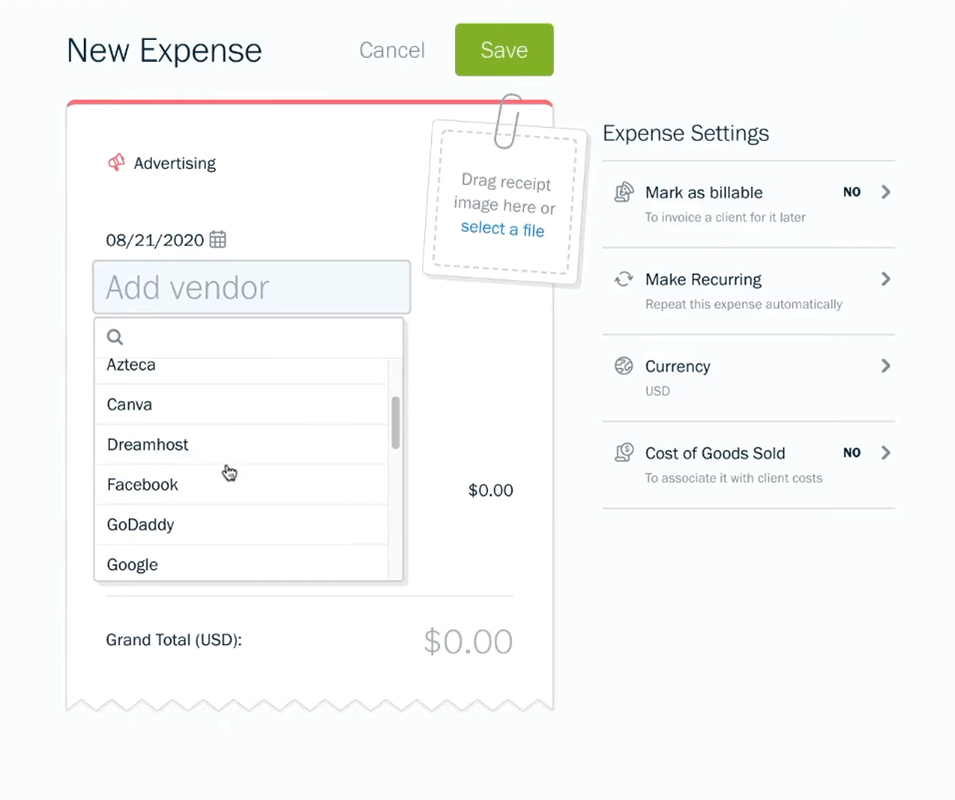The width and height of the screenshot is (955, 800).
Task: Click the Mark as billable title
Action: 704,192
